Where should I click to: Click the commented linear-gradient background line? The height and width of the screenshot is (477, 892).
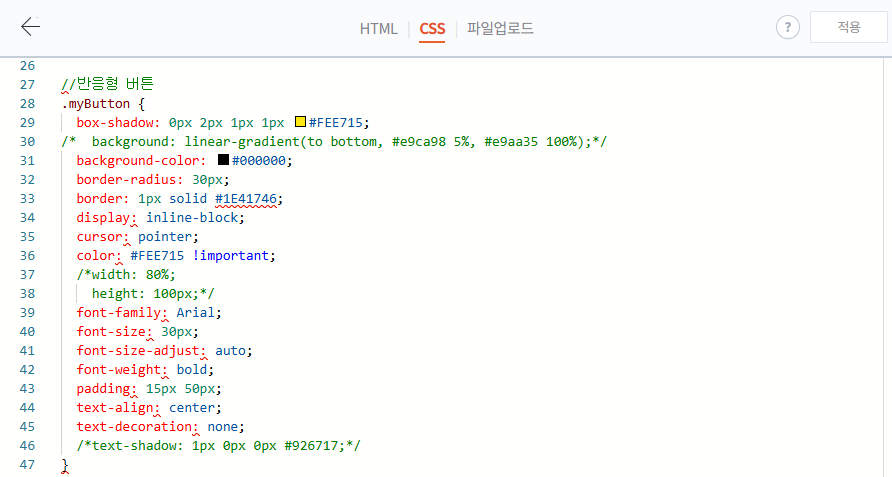[334, 142]
